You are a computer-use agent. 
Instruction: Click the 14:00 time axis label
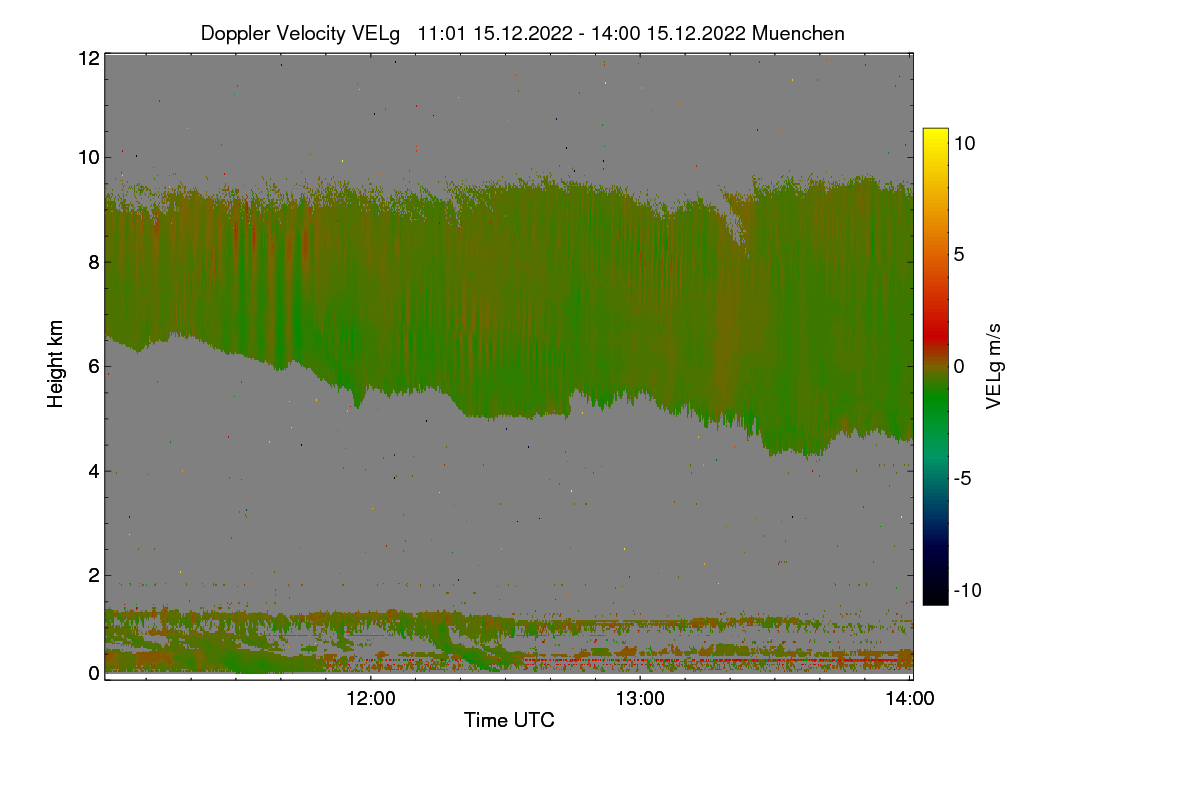click(910, 700)
